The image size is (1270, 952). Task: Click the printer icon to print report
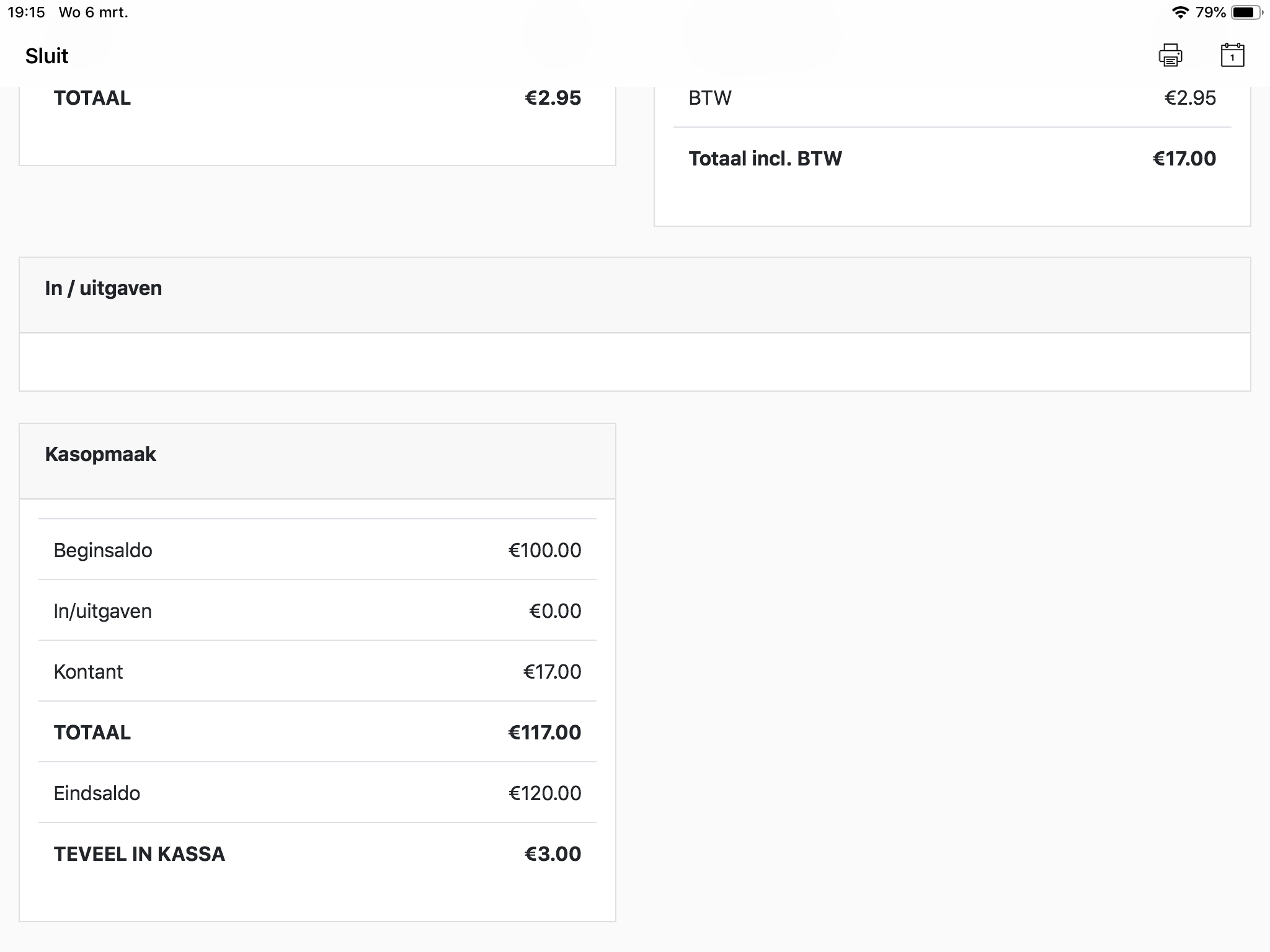(1170, 55)
